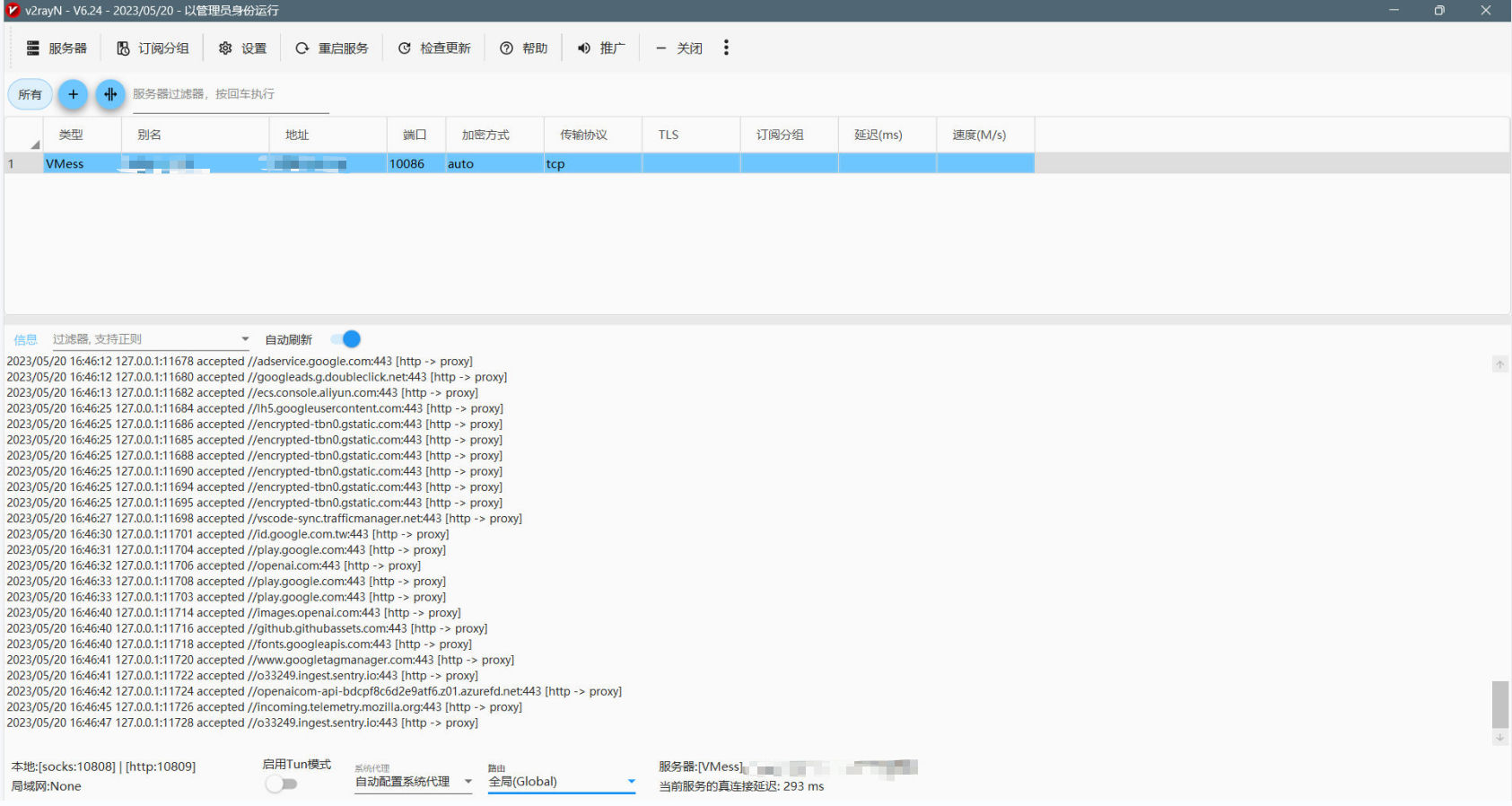
Task: Select the 所有 (All) group tab
Action: tap(30, 94)
